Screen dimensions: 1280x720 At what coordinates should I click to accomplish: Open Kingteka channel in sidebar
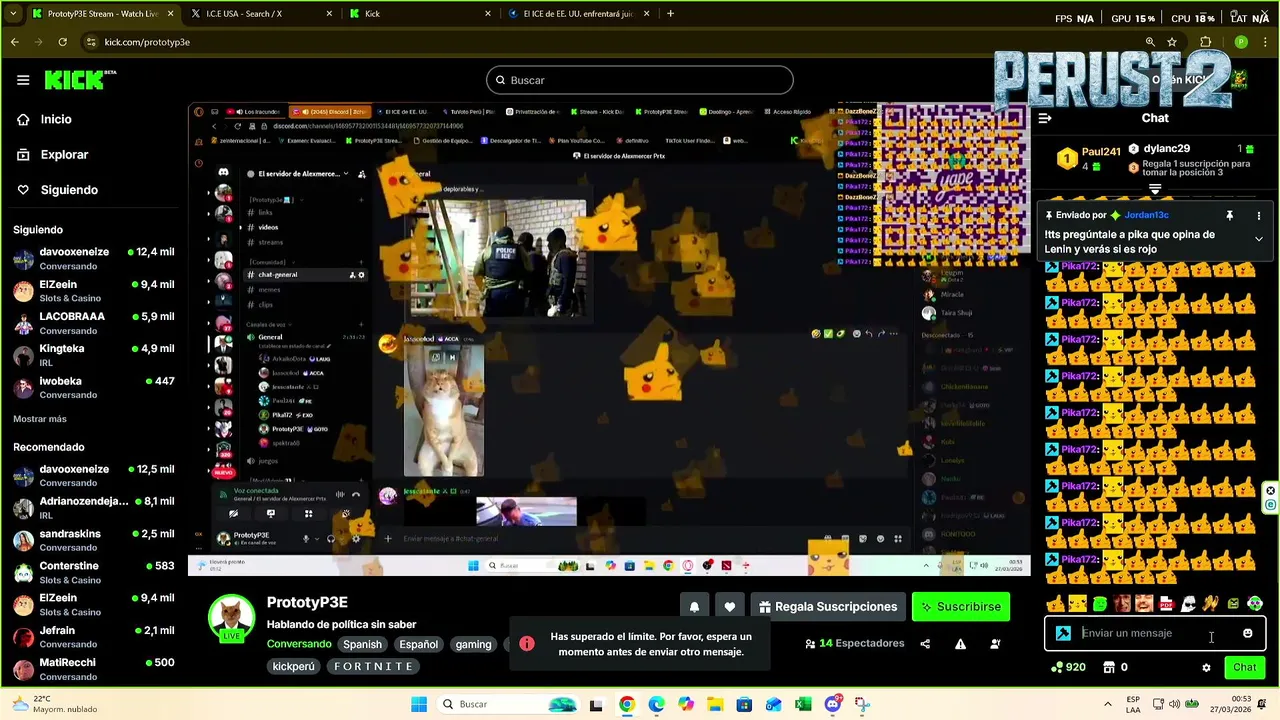pos(94,355)
